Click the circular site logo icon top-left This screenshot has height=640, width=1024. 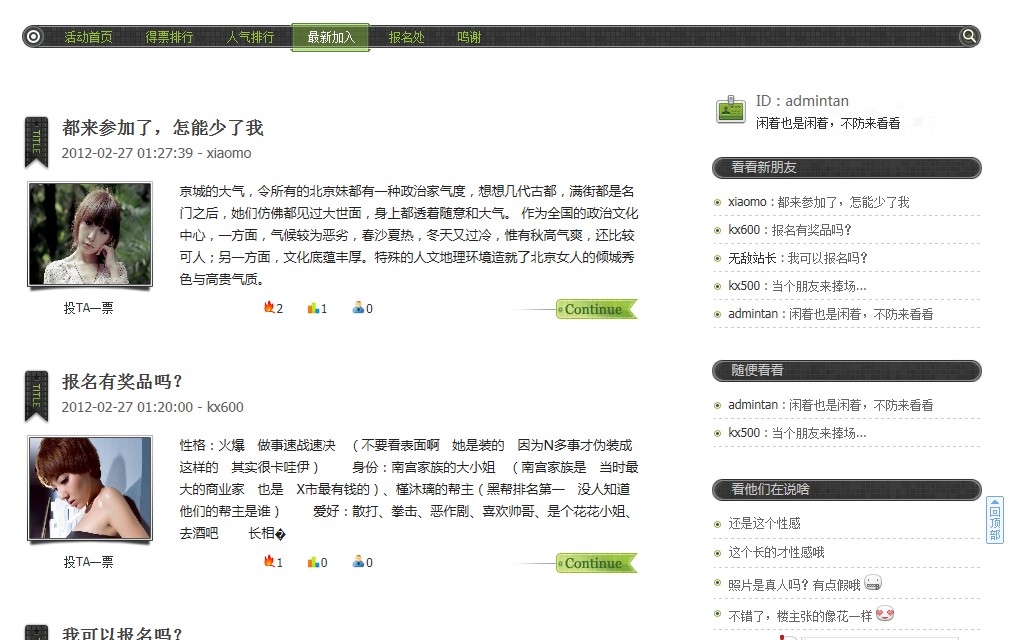pos(35,36)
